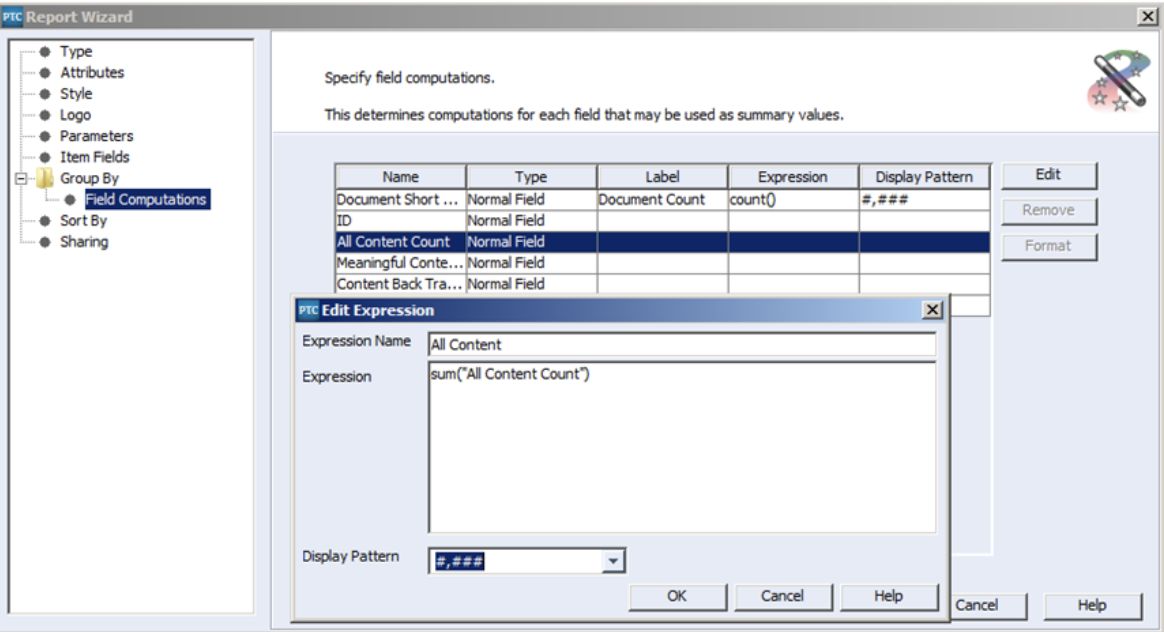The width and height of the screenshot is (1164, 632).
Task: Select the Logo step
Action: pyautogui.click(x=75, y=115)
